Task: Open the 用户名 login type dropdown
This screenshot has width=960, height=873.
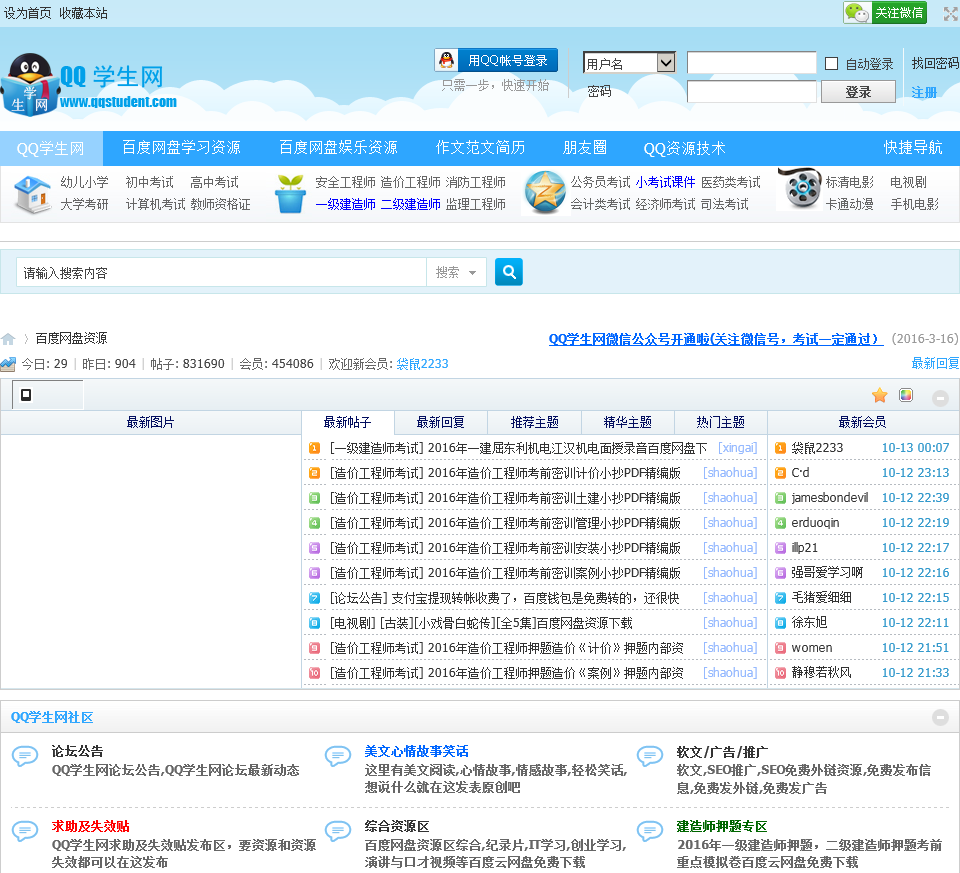Action: coord(629,63)
